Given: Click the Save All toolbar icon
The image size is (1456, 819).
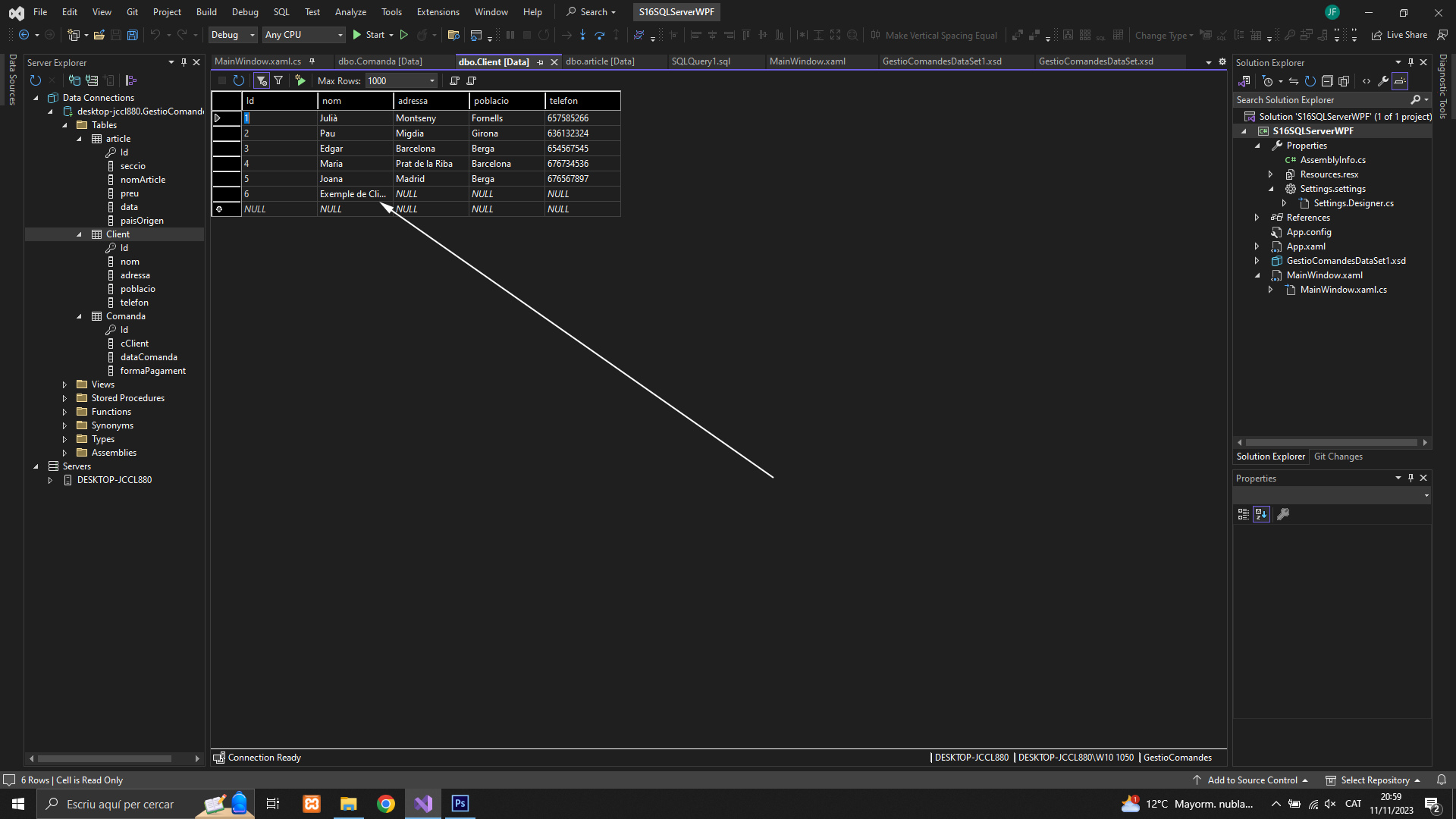Looking at the screenshot, I should tap(132, 35).
